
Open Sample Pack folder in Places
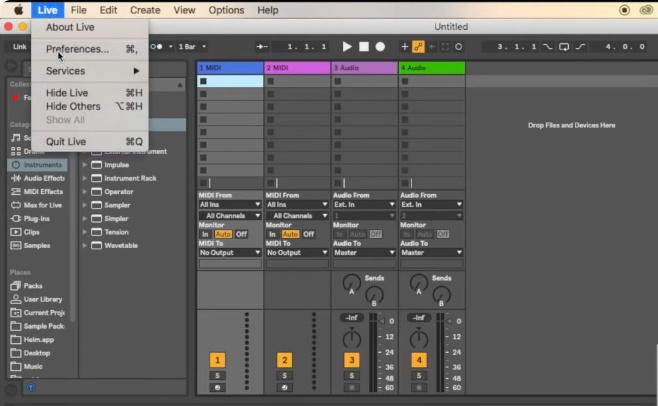(38, 326)
